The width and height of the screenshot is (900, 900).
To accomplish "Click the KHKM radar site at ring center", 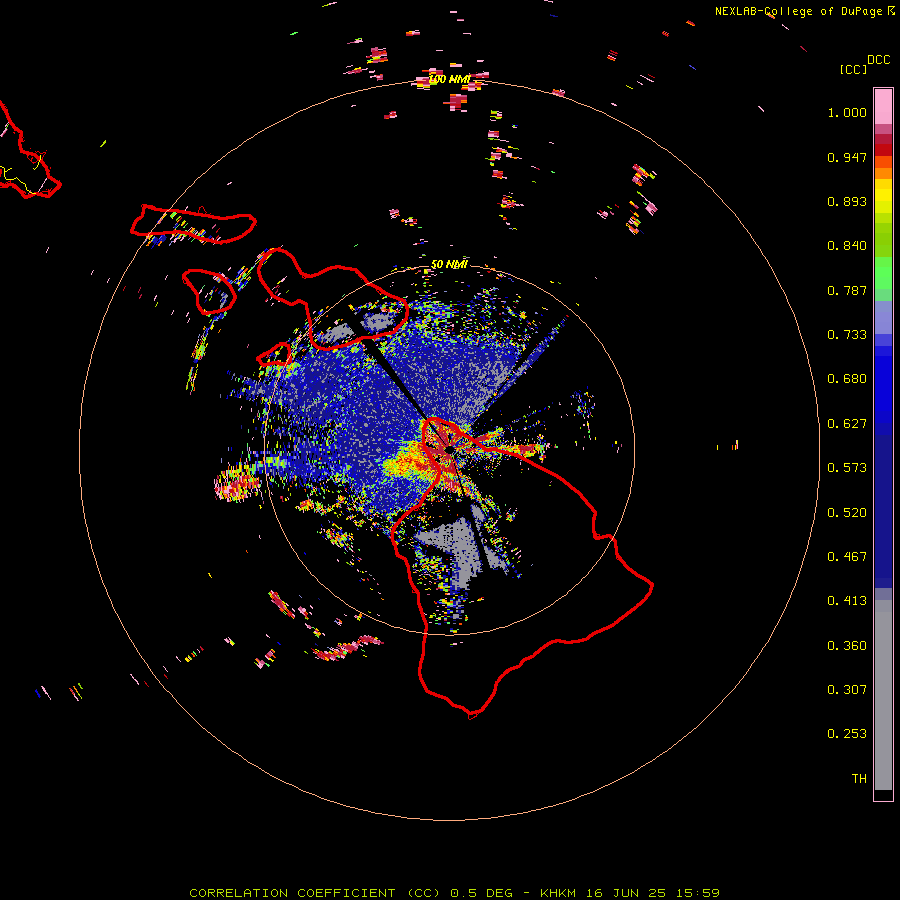I will 449,449.
